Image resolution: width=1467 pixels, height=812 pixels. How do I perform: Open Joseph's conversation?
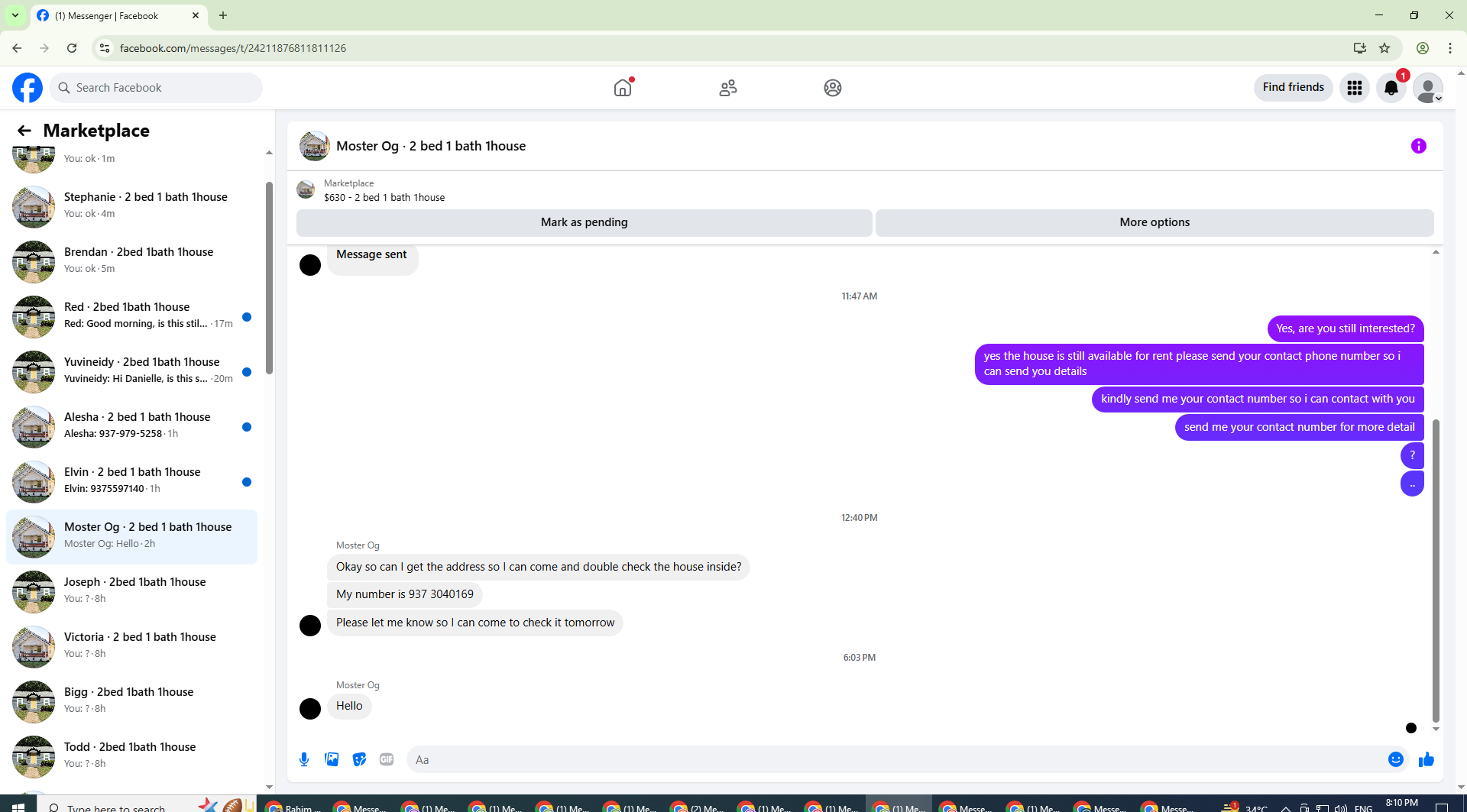[x=131, y=592]
